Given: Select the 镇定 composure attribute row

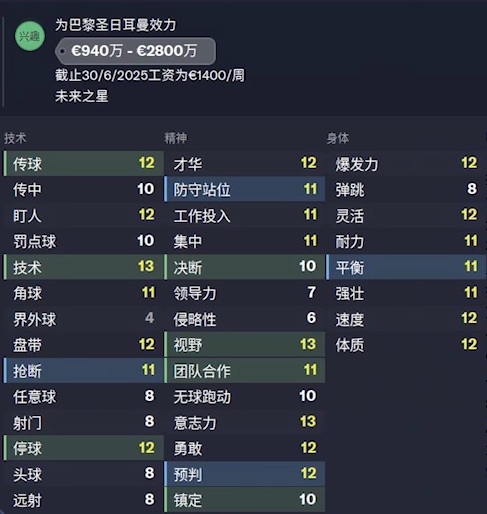Looking at the screenshot, I should tap(244, 500).
